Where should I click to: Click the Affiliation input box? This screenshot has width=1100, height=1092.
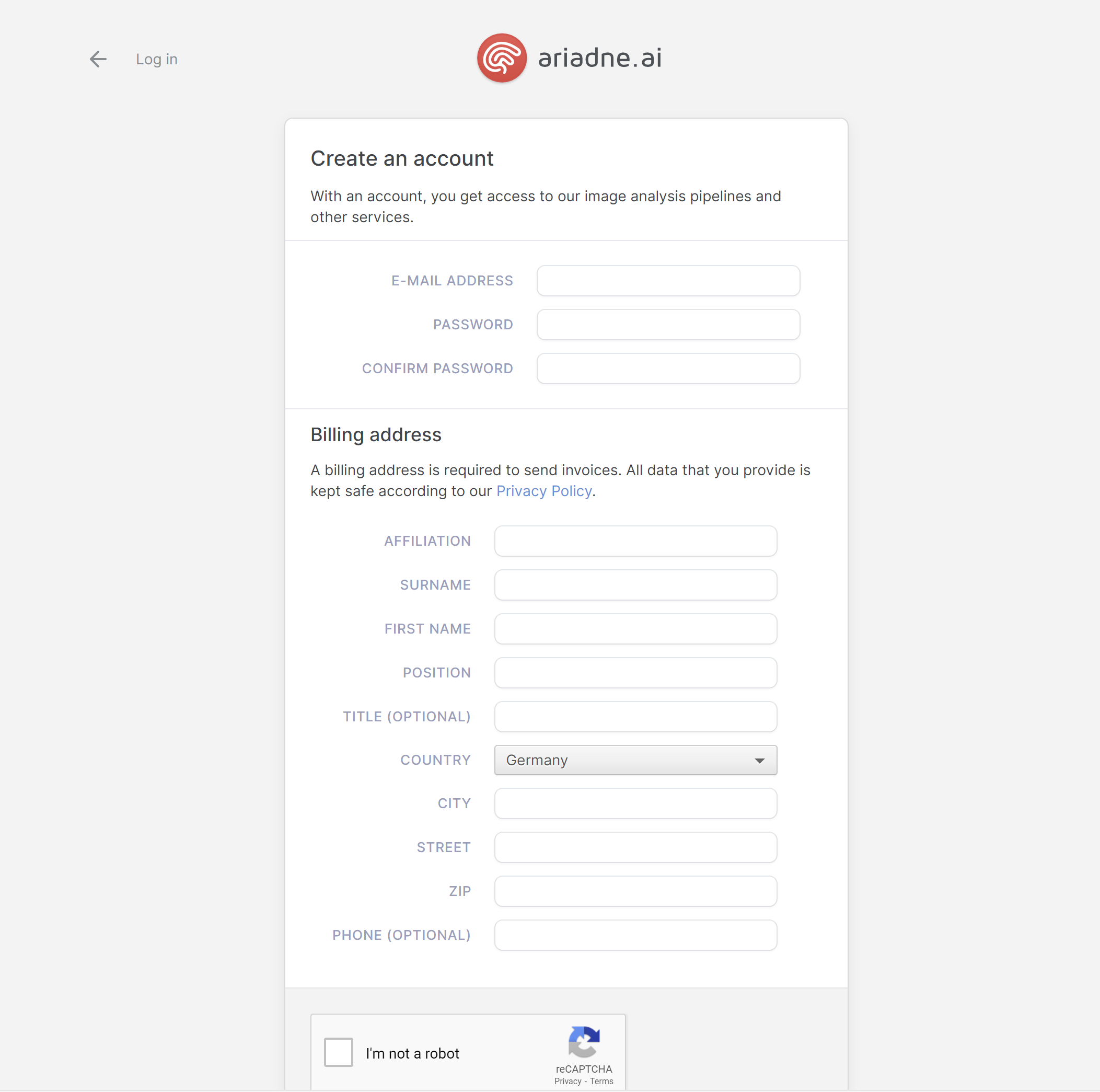click(635, 541)
